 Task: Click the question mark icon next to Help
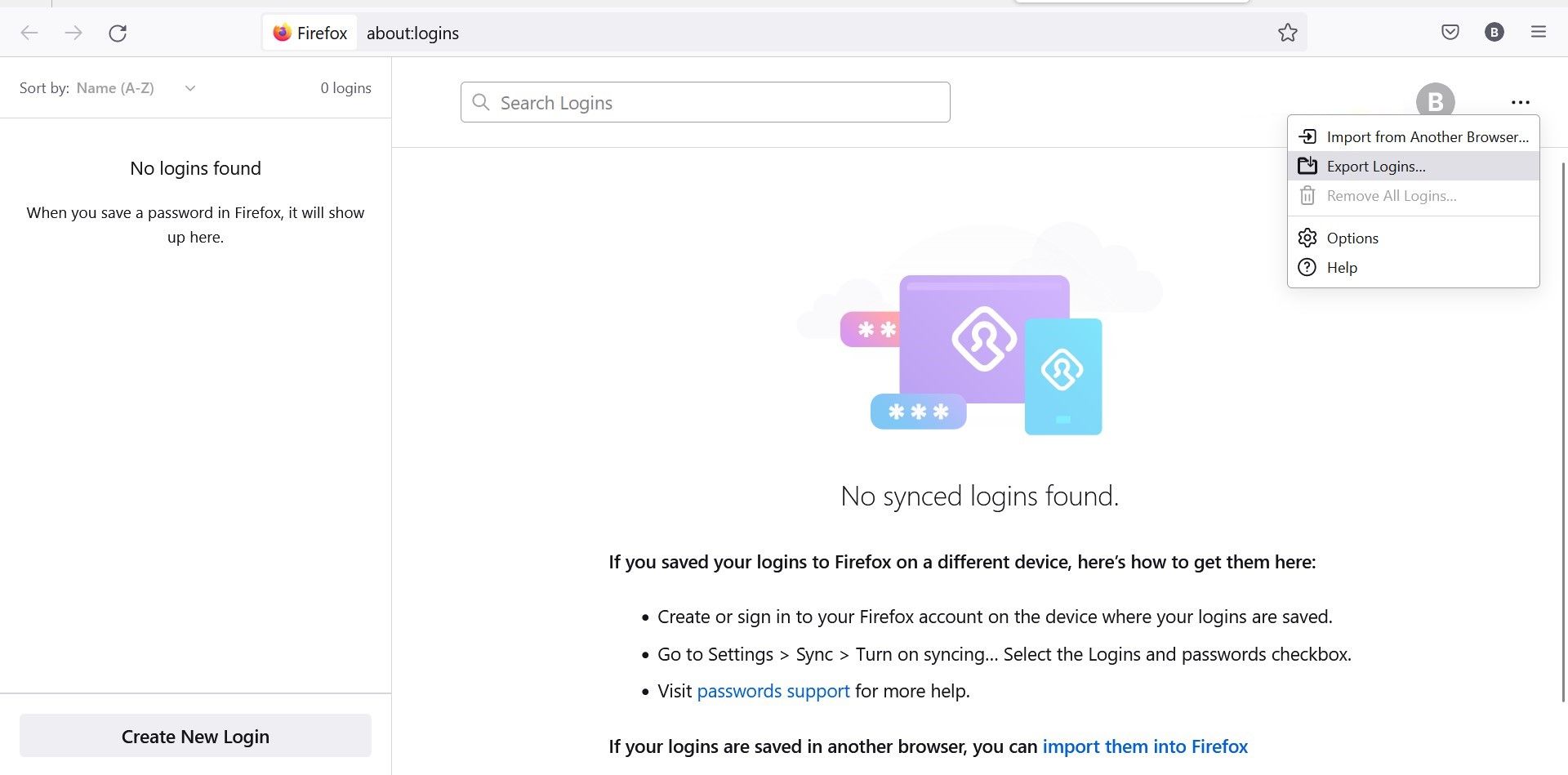pyautogui.click(x=1307, y=267)
